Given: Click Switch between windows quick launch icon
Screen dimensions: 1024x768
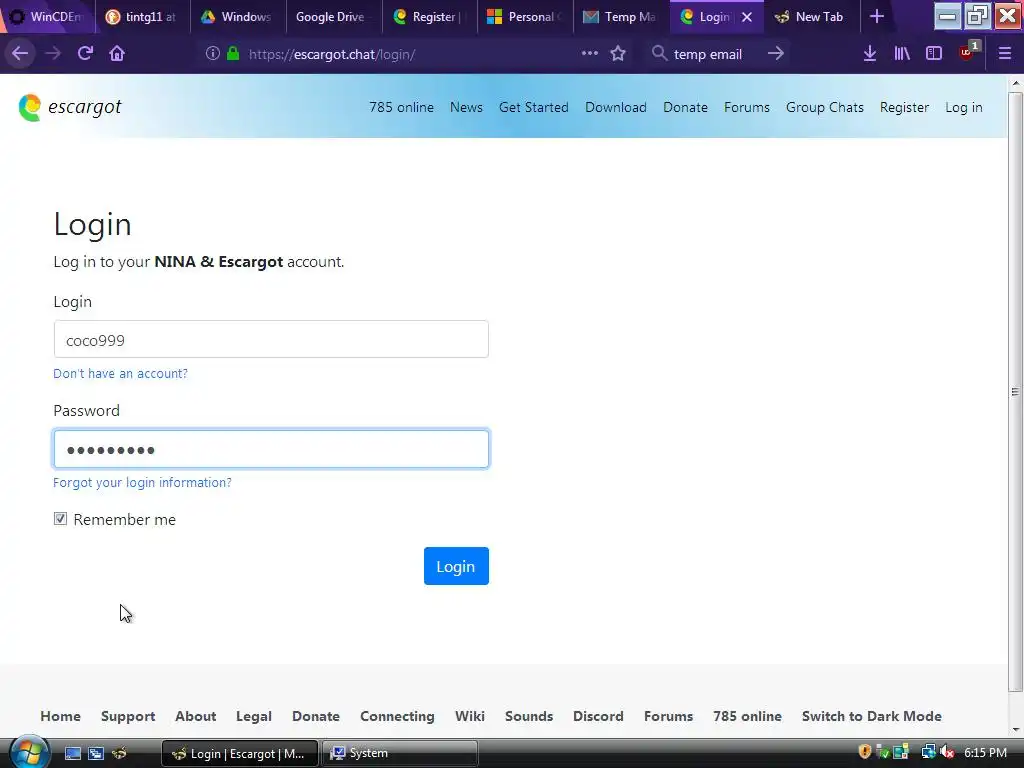Looking at the screenshot, I should pos(95,753).
